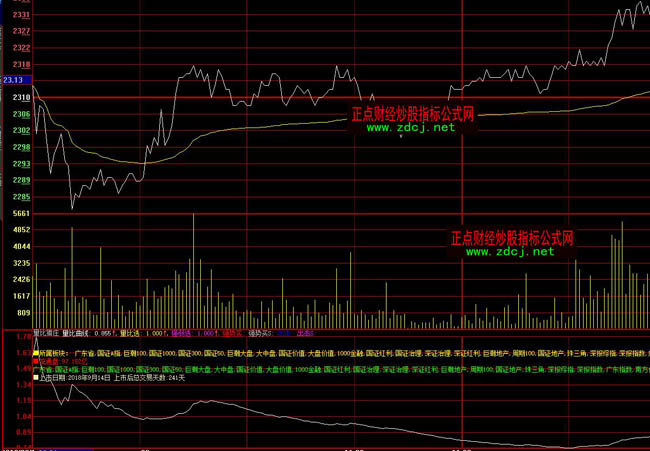Click the blue 23.13 price marker
This screenshot has width=650, height=451.
coord(14,80)
